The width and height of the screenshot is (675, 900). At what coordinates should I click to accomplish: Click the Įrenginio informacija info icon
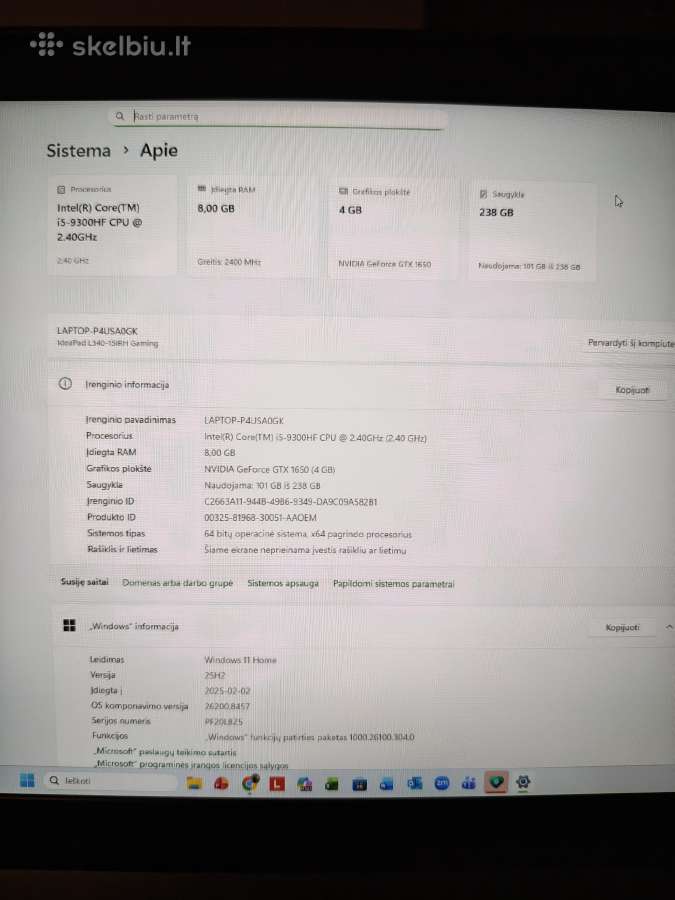(x=65, y=384)
